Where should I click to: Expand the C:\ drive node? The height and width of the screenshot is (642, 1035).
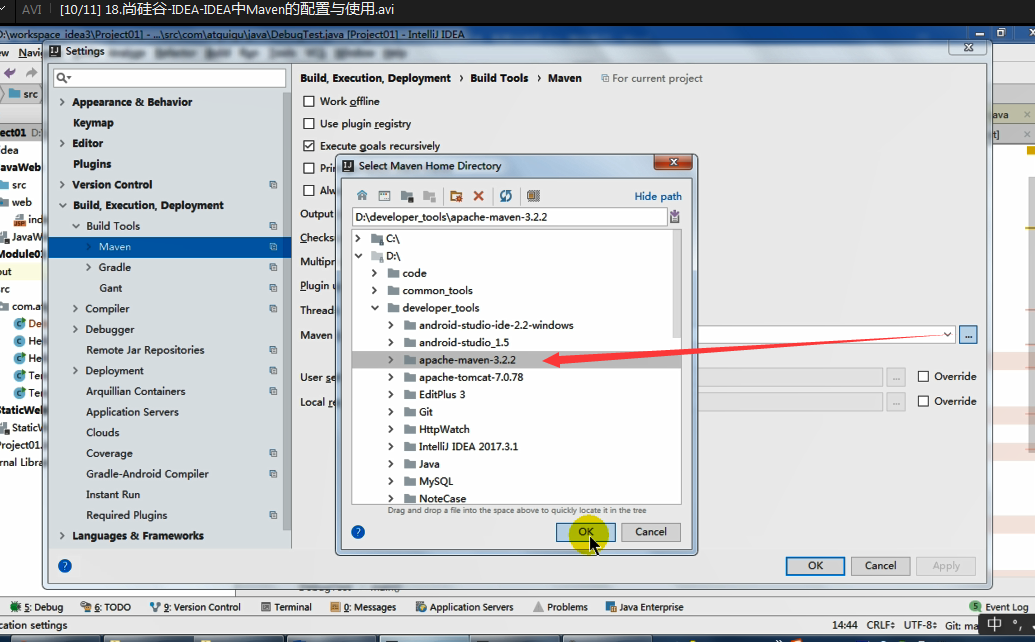(x=358, y=238)
